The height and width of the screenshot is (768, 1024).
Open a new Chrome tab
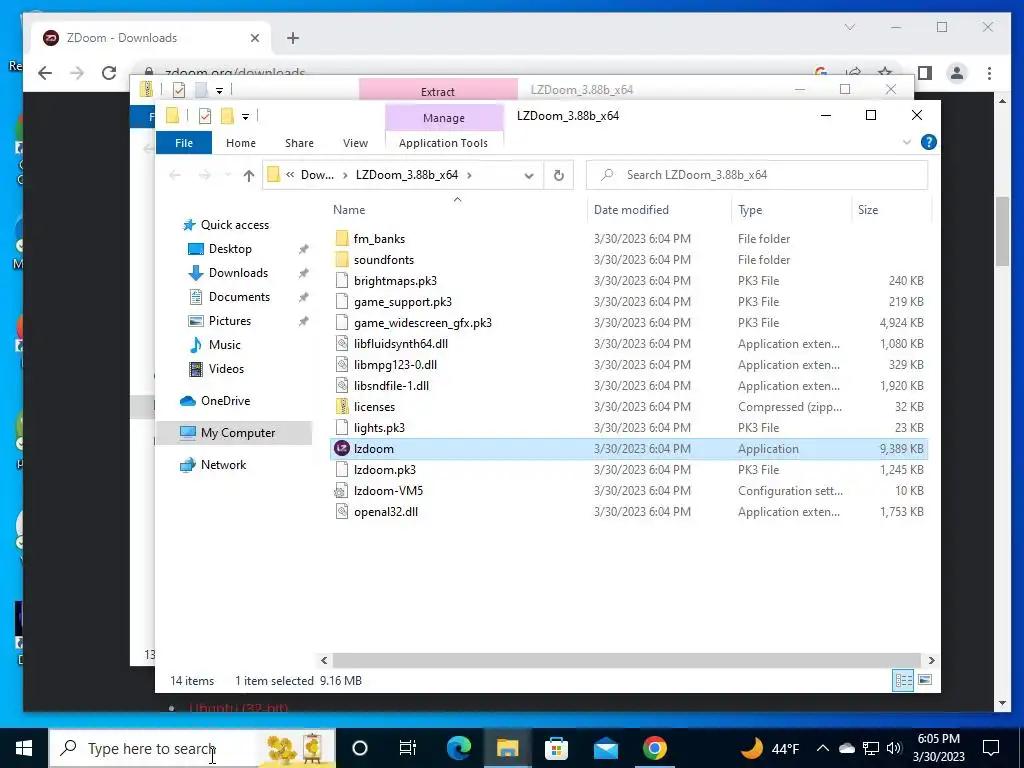[x=293, y=38]
